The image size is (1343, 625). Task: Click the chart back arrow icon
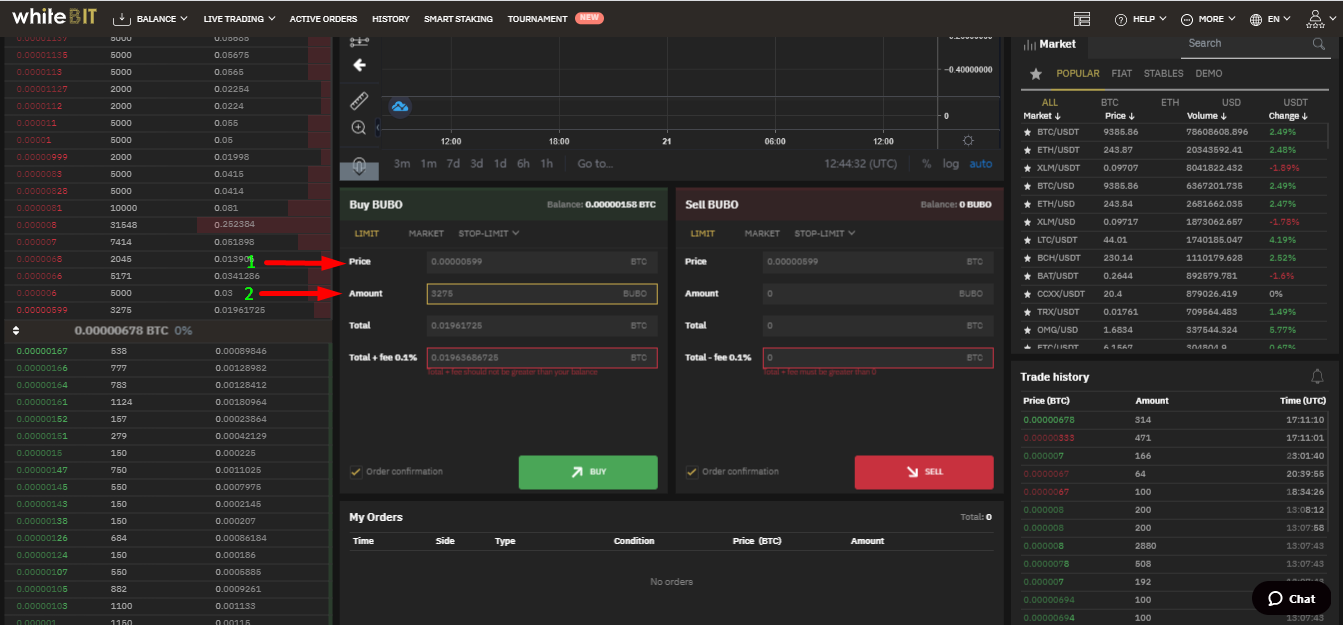pyautogui.click(x=360, y=65)
